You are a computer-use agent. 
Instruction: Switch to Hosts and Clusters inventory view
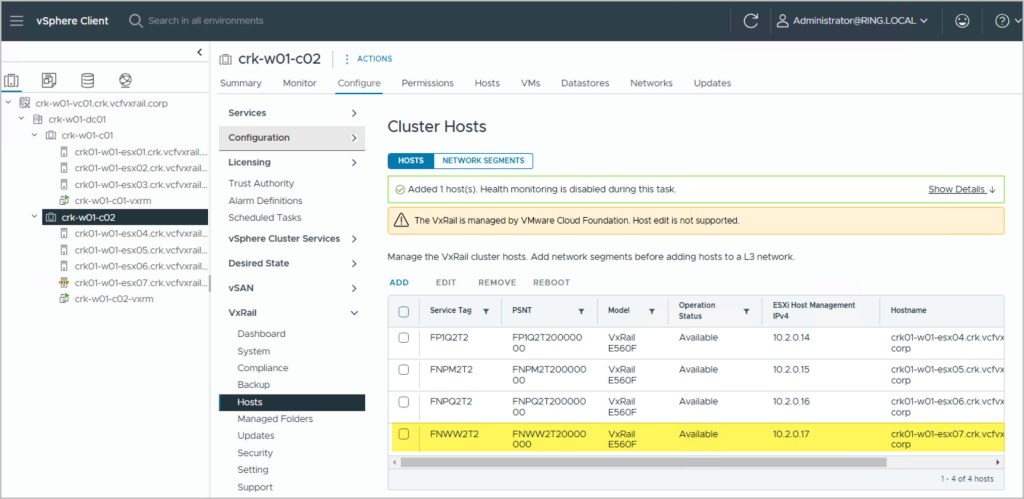(12, 80)
